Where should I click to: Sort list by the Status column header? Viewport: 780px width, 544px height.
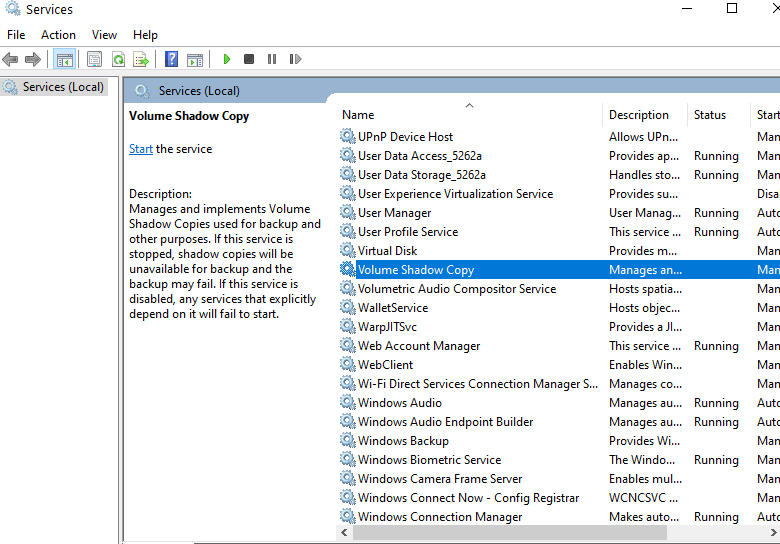pyautogui.click(x=710, y=115)
